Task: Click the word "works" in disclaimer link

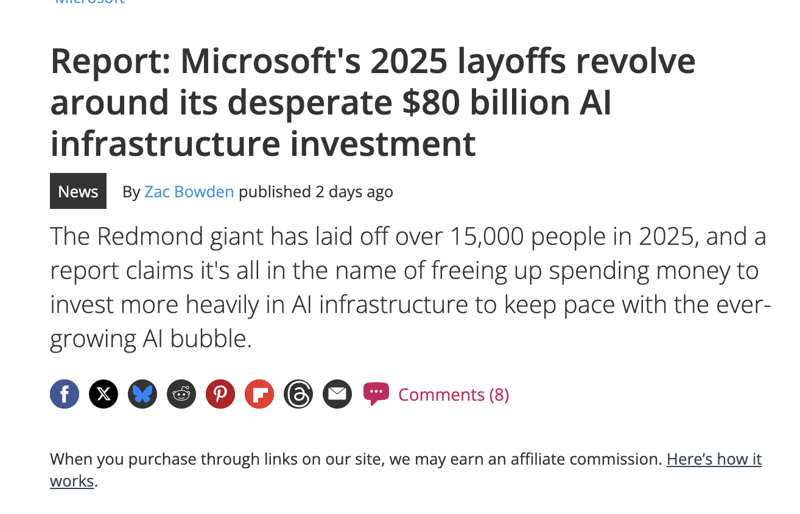Action: 72,481
